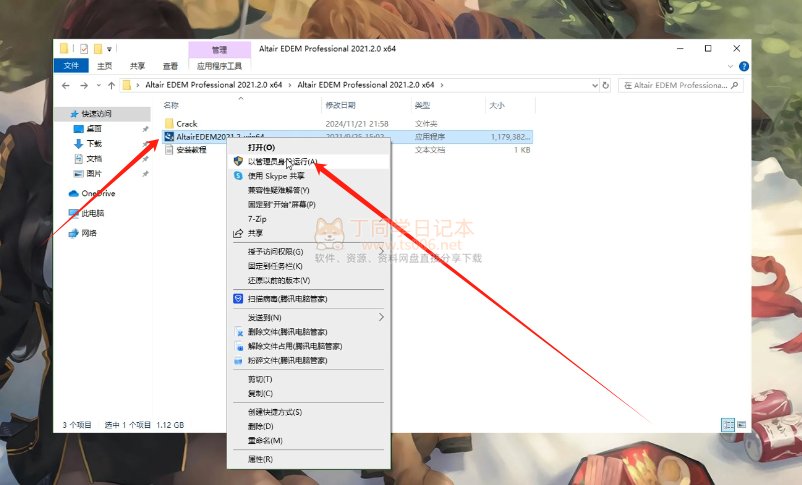Click the Skype icon in context menu
This screenshot has height=485, width=802.
point(238,175)
